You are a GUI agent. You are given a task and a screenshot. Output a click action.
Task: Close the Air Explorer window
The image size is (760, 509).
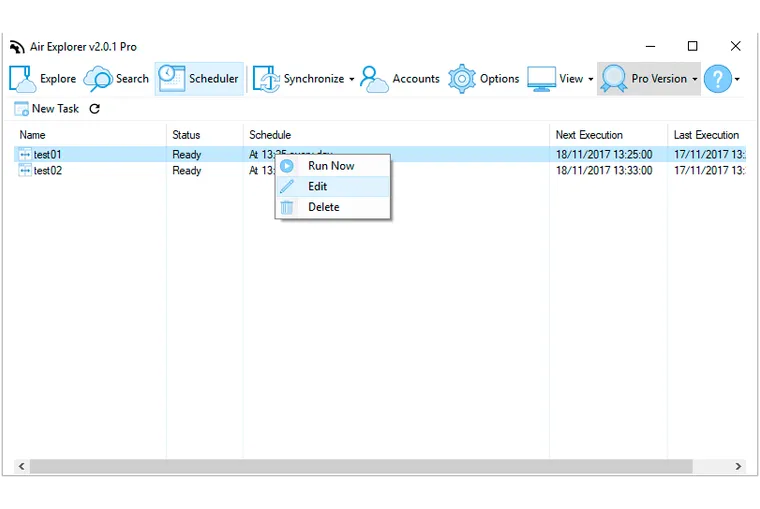pos(735,46)
